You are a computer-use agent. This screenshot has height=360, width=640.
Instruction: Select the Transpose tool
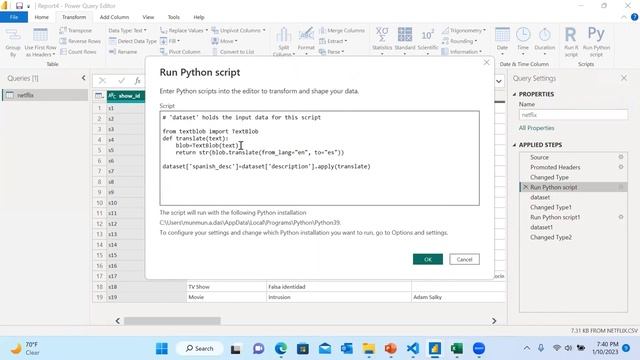pyautogui.click(x=76, y=31)
